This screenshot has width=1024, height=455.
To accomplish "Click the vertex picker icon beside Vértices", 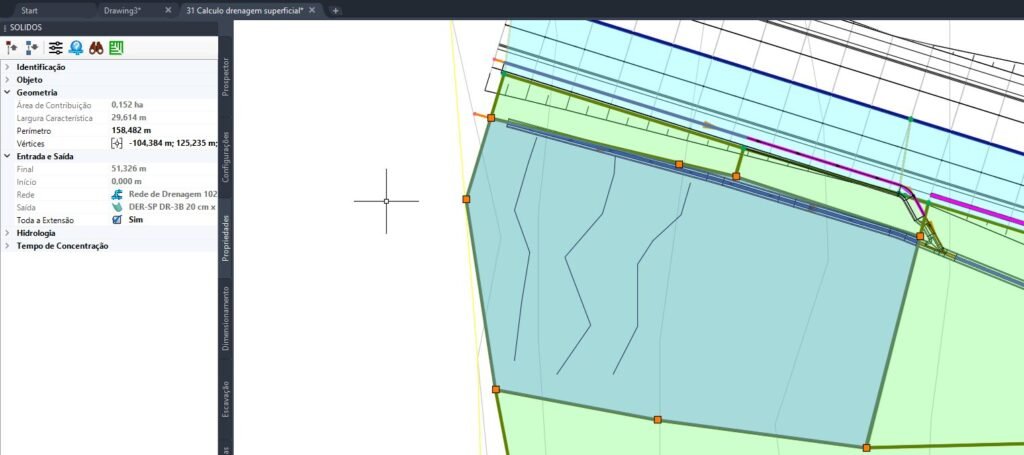I will tap(117, 143).
